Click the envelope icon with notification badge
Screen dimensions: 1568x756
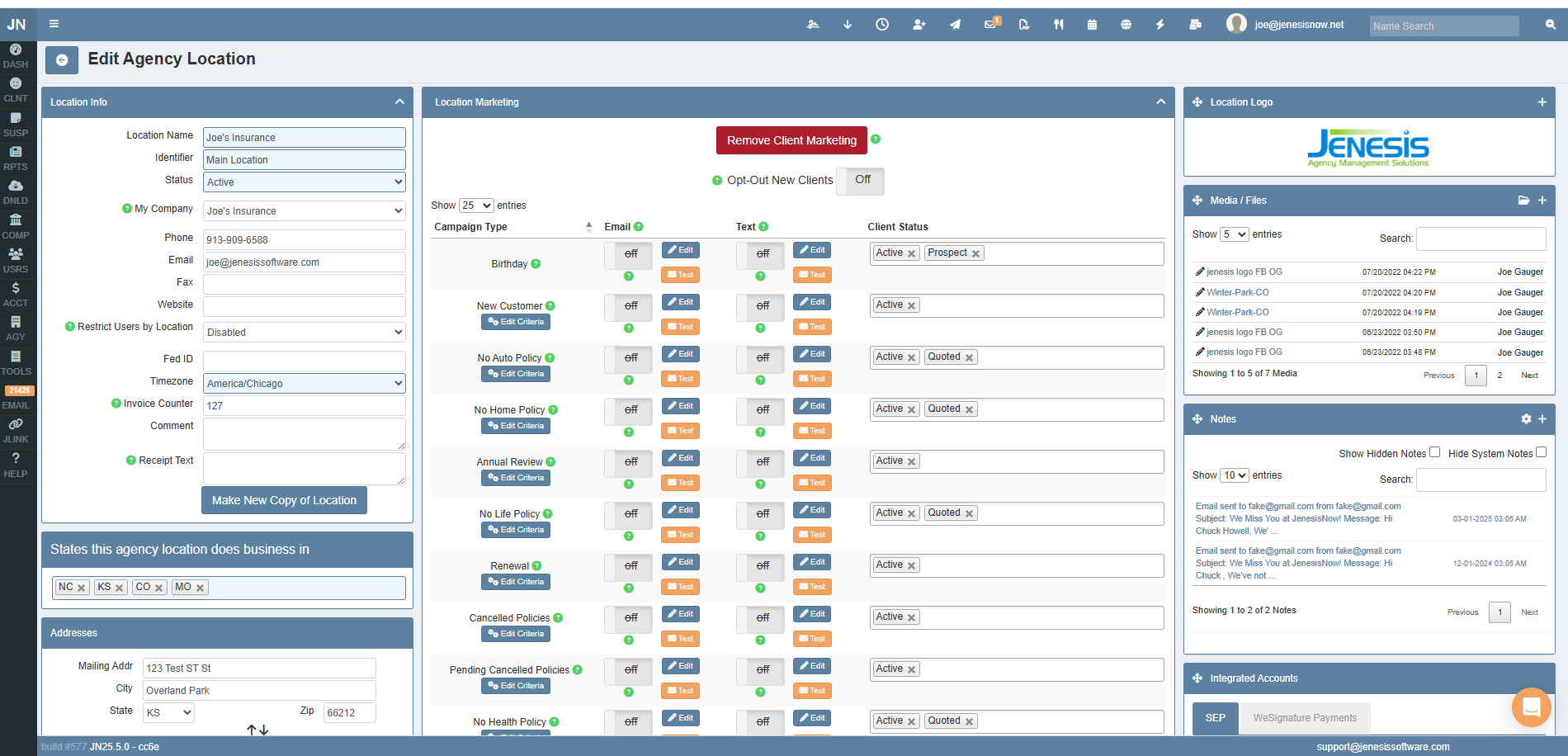(x=989, y=25)
